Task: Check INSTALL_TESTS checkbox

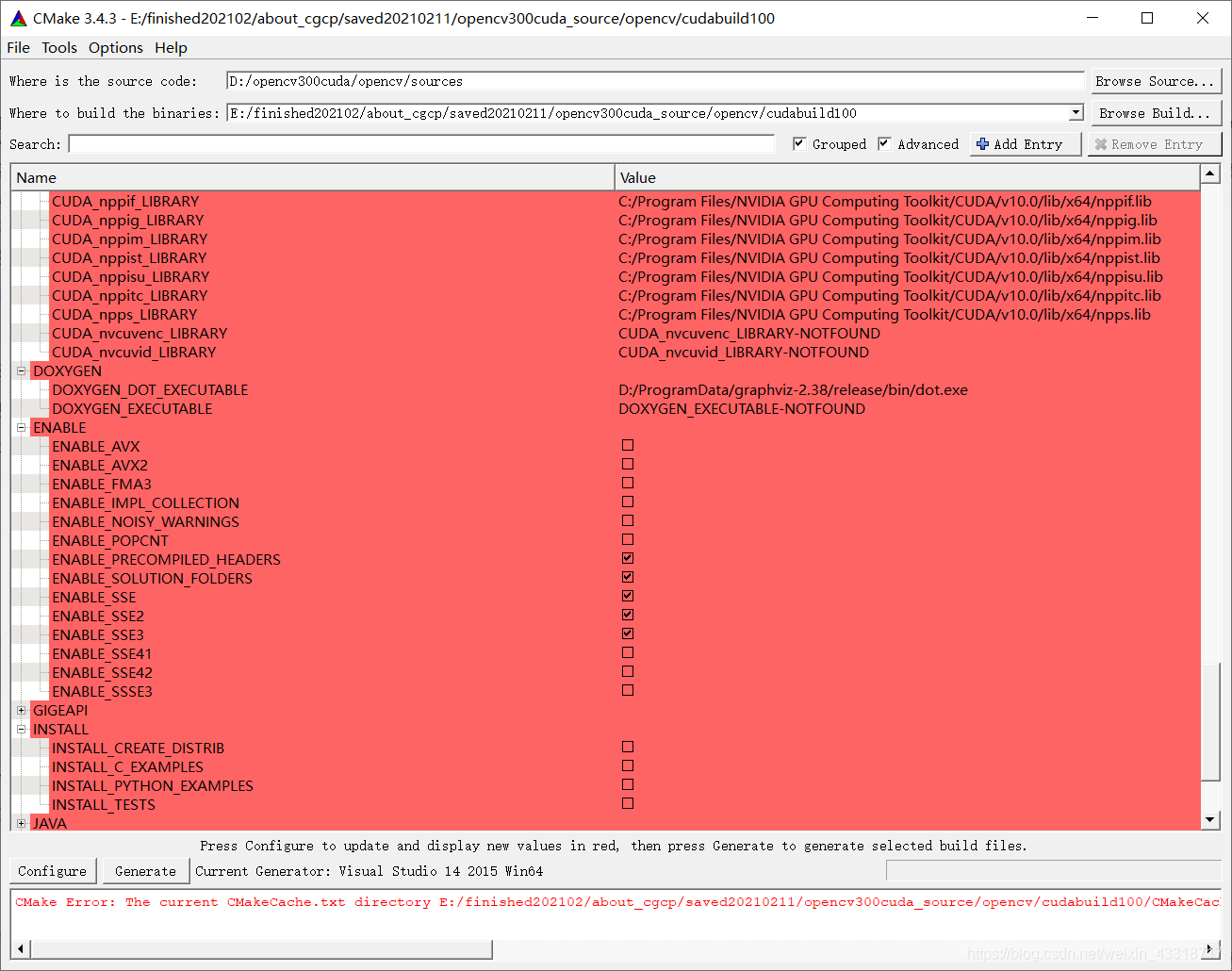Action: click(x=628, y=803)
